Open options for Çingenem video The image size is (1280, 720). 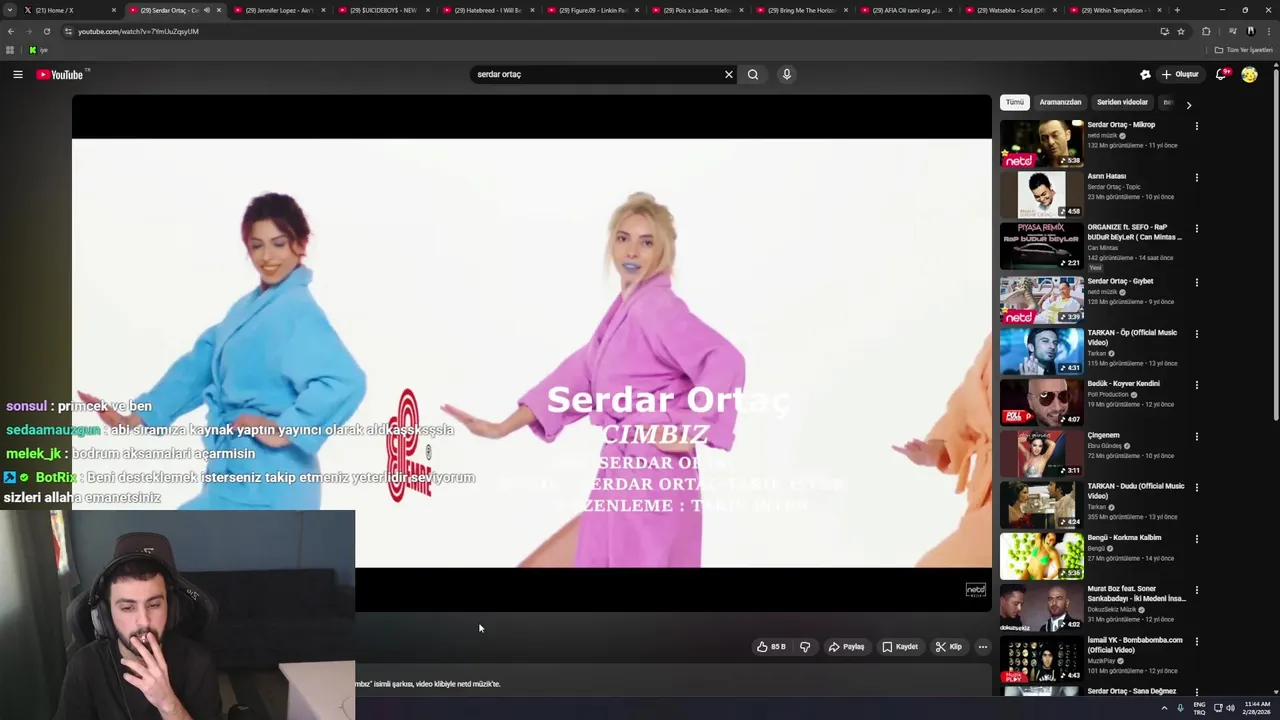(1196, 437)
